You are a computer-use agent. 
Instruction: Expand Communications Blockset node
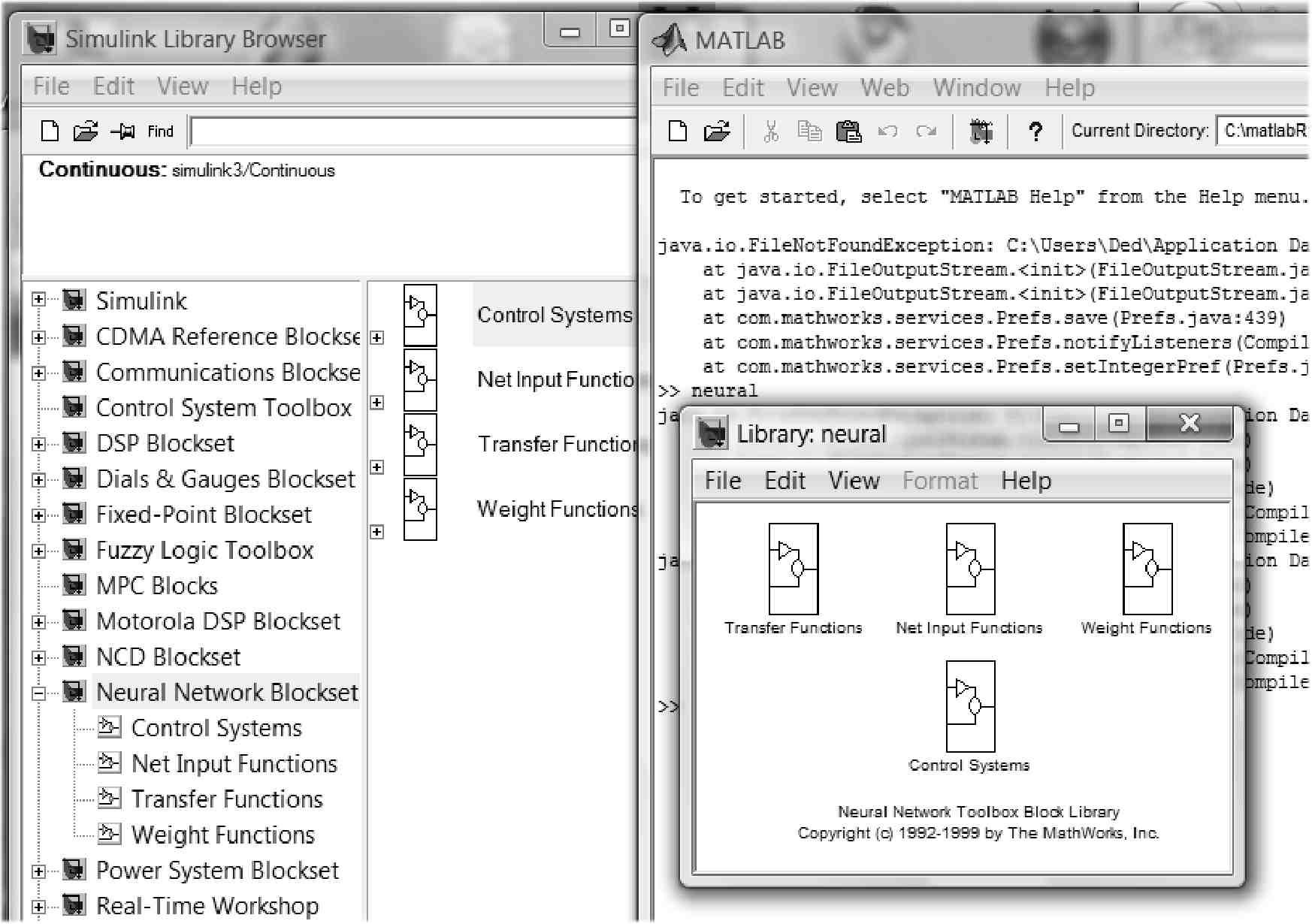click(39, 373)
